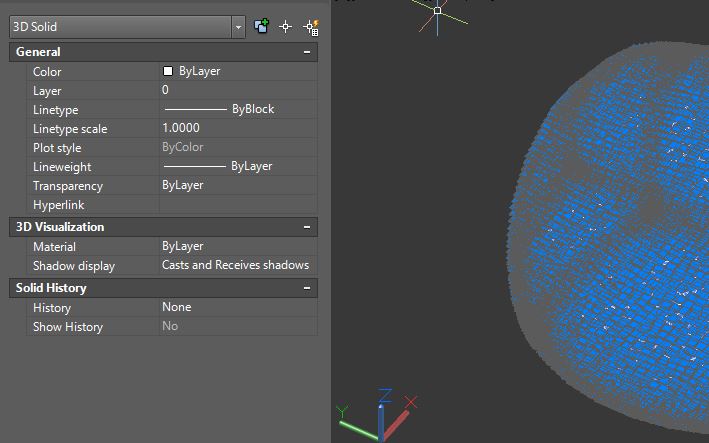
Task: Select the Plot style property label
Action: [57, 148]
